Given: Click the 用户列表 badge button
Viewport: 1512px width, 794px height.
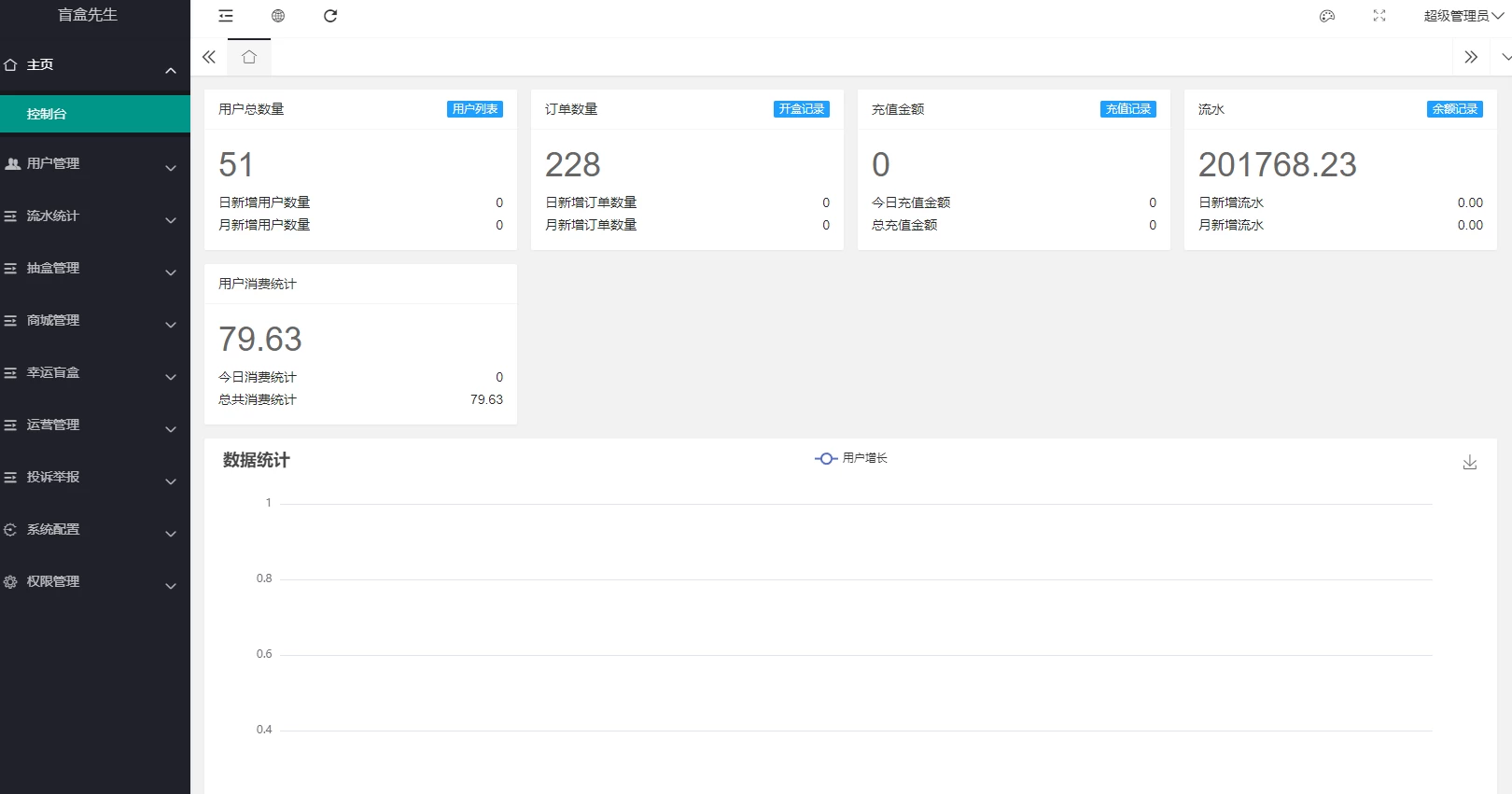Looking at the screenshot, I should pyautogui.click(x=475, y=109).
